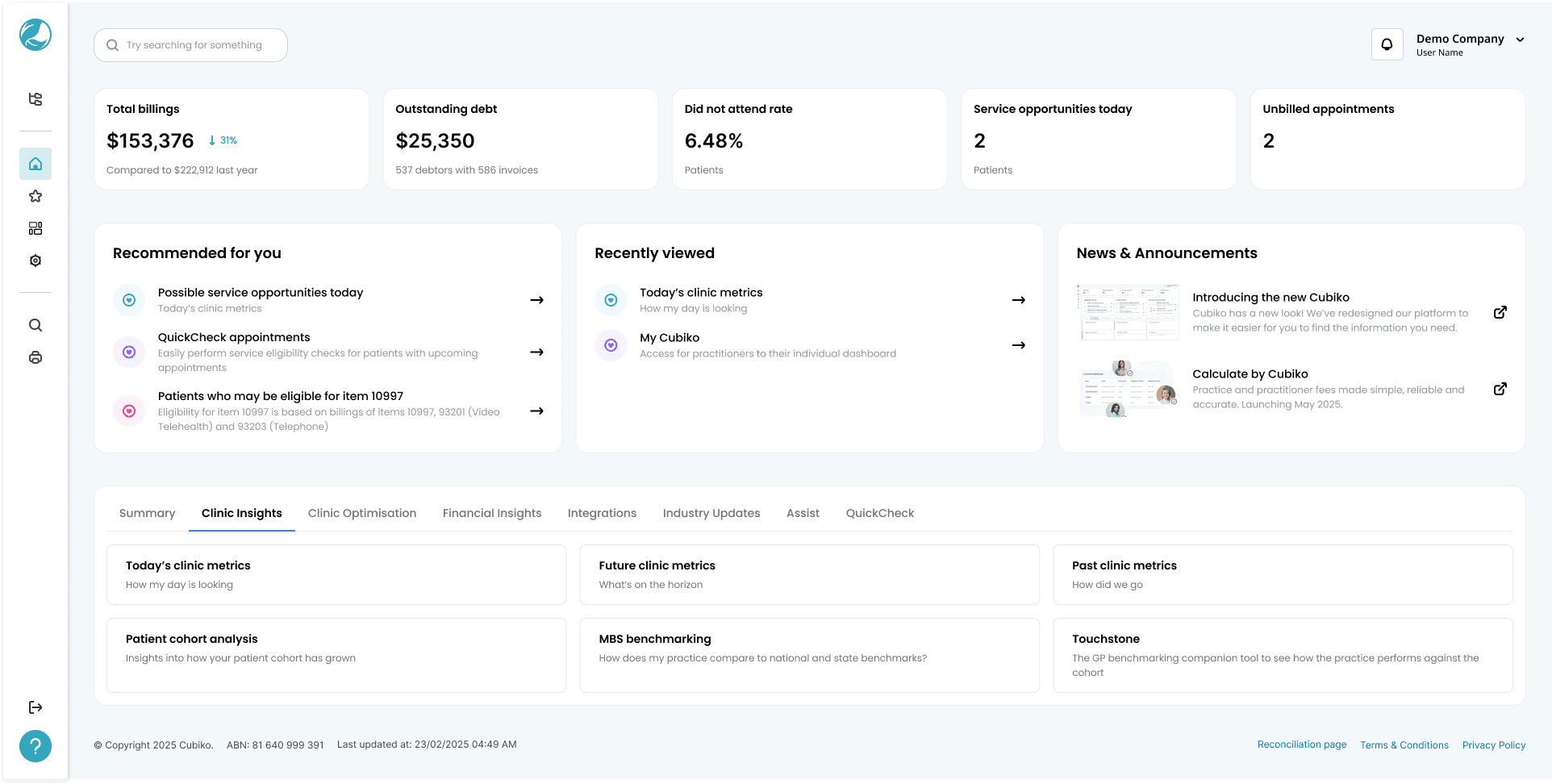This screenshot has width=1552, height=784.
Task: Click the Cubiko logo in the sidebar
Action: [35, 35]
